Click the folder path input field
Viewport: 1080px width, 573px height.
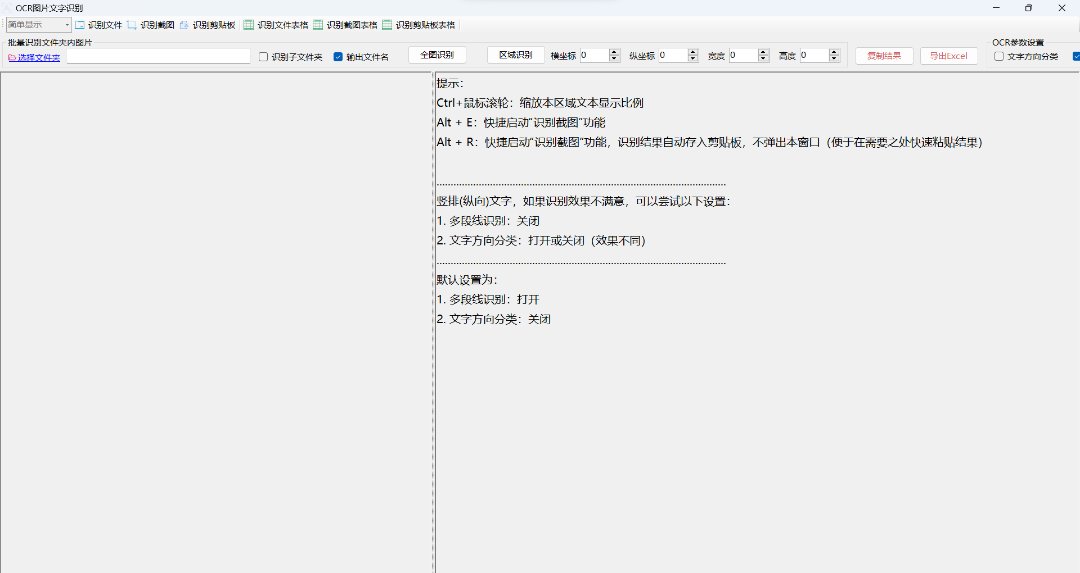click(x=158, y=57)
